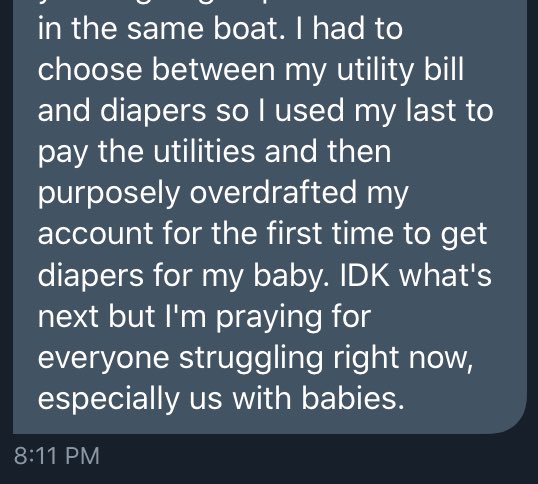Tap the word 'account' in the message

pyautogui.click(x=95, y=235)
